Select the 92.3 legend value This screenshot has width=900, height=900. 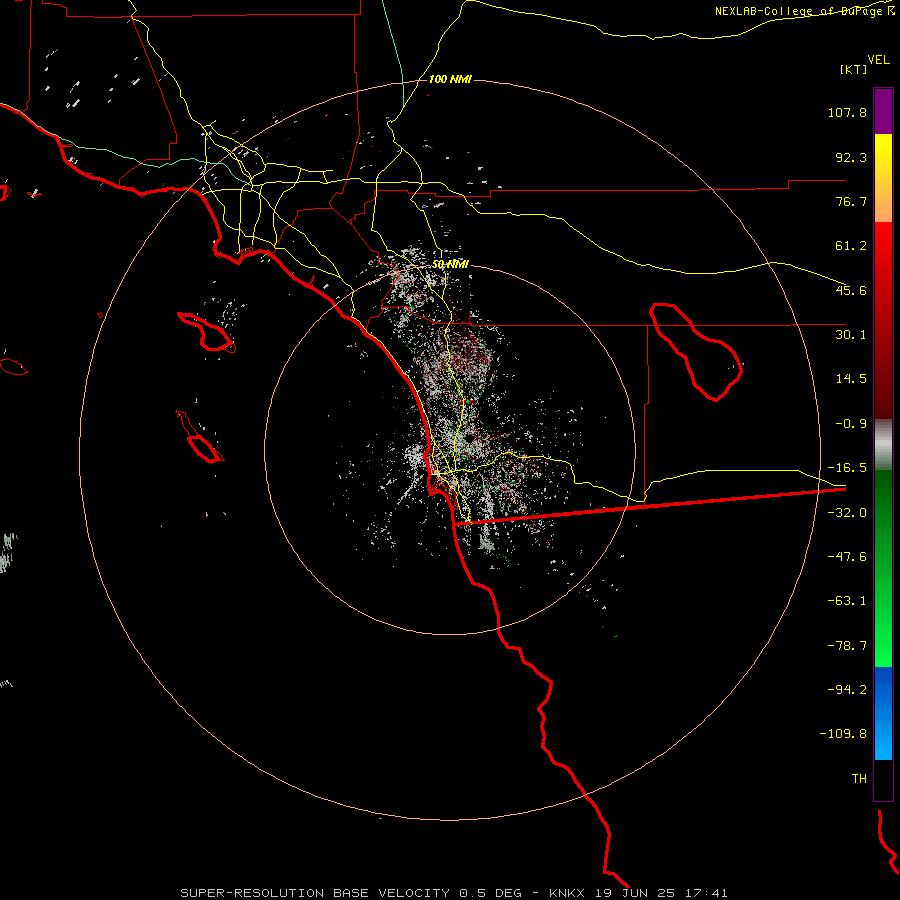pyautogui.click(x=851, y=157)
